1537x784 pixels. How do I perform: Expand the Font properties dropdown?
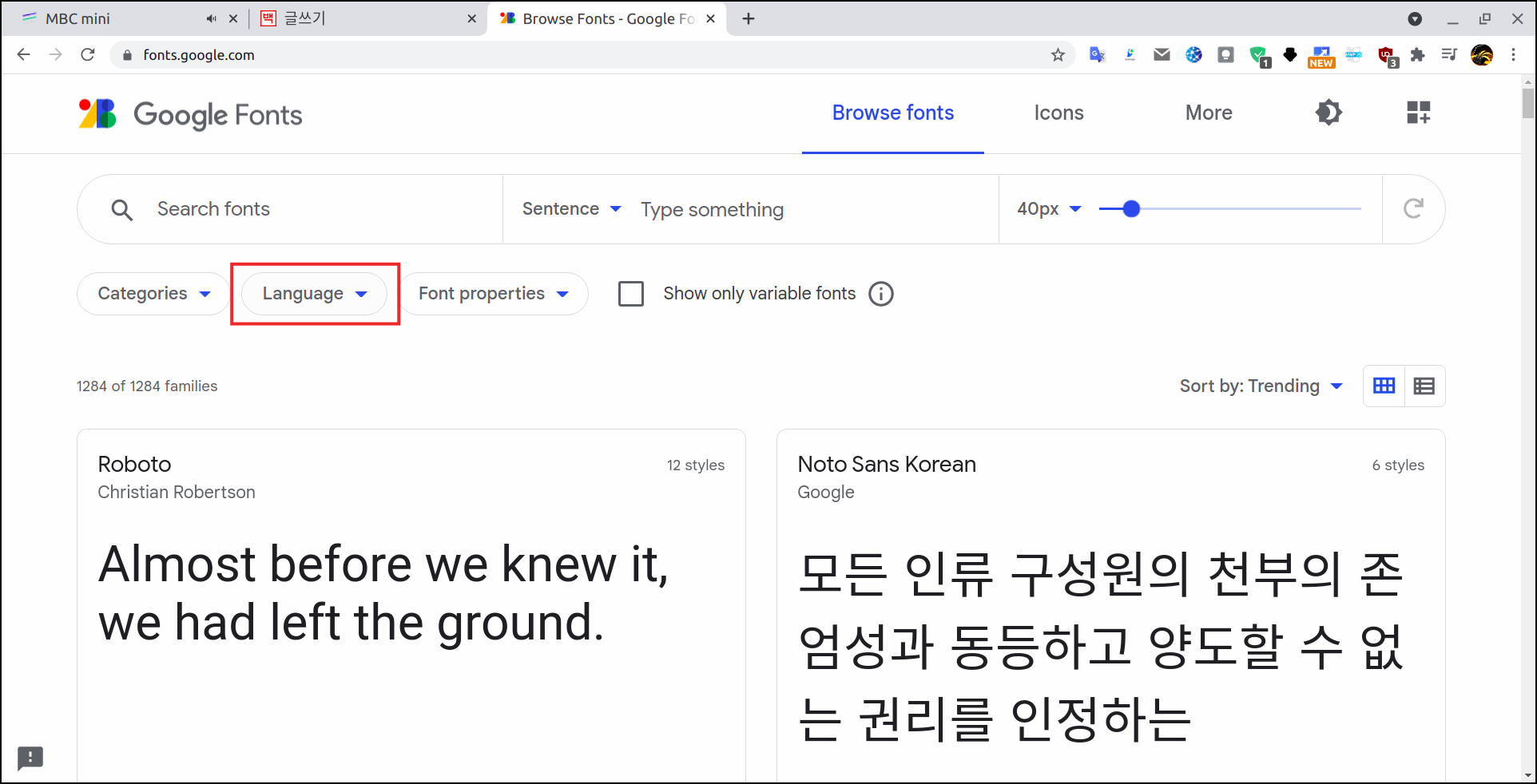click(493, 294)
